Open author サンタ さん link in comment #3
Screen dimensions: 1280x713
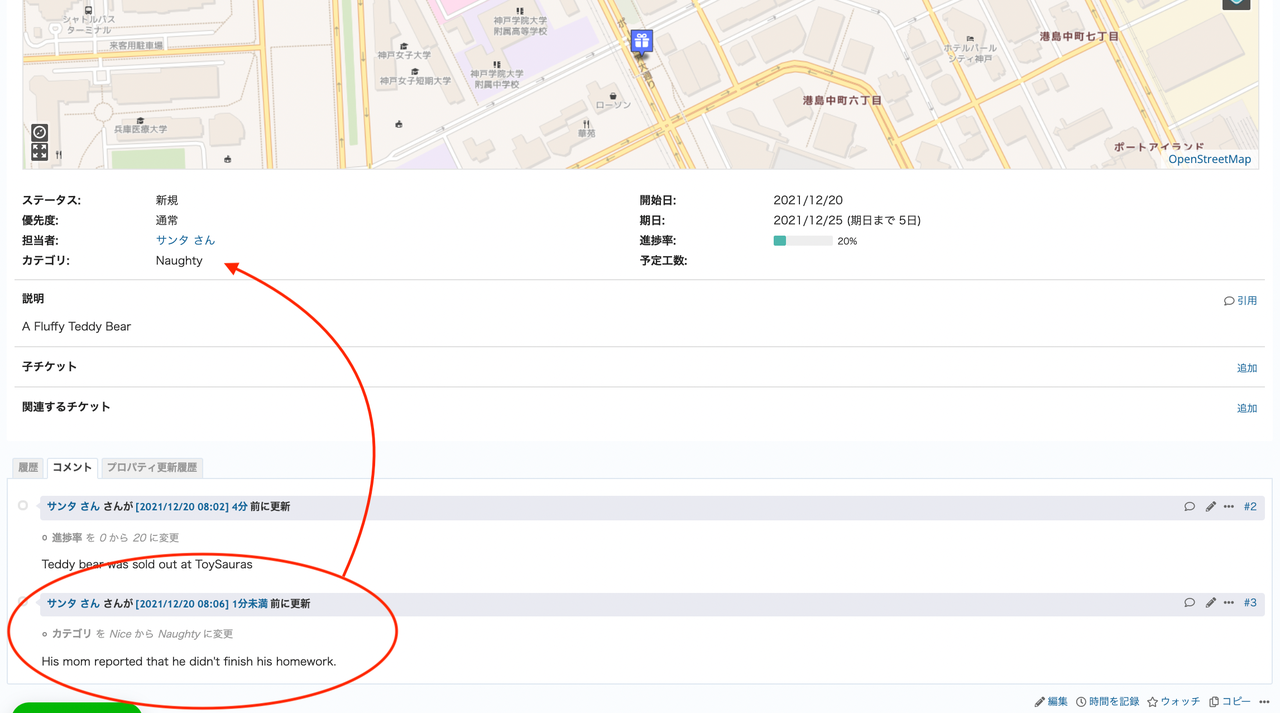coord(73,604)
